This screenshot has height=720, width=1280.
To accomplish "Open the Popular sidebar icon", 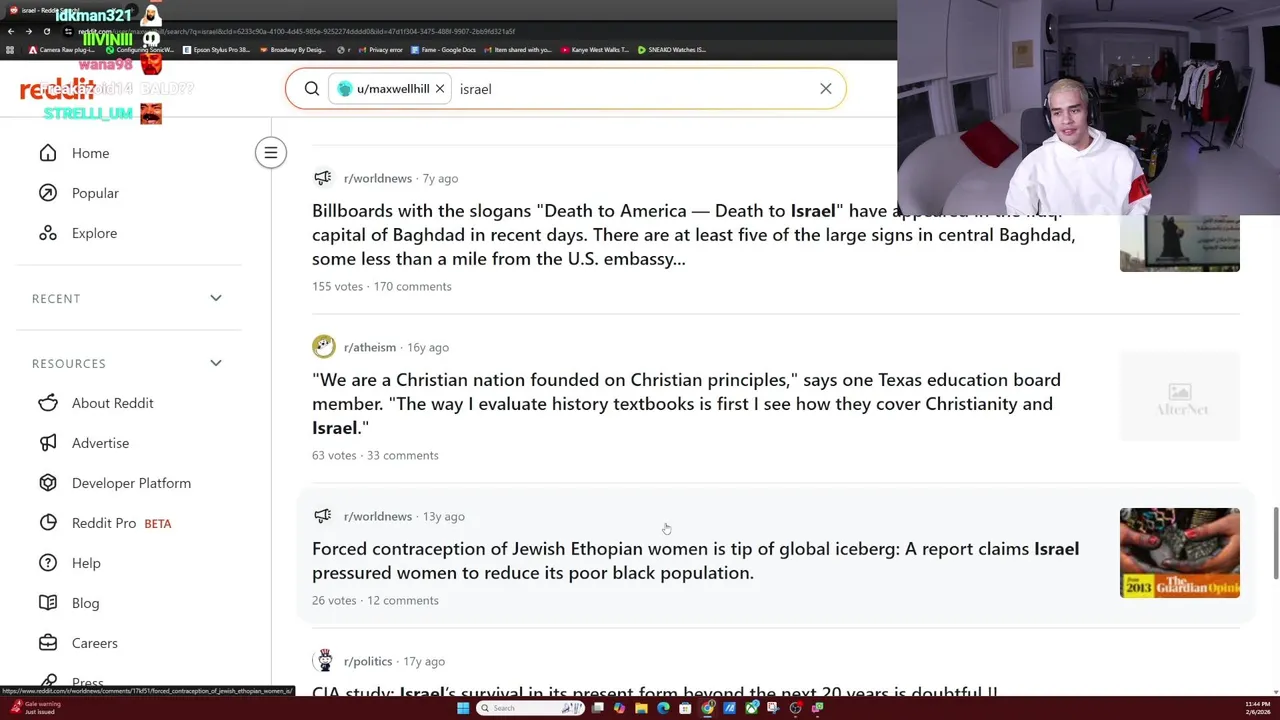I will pos(48,193).
